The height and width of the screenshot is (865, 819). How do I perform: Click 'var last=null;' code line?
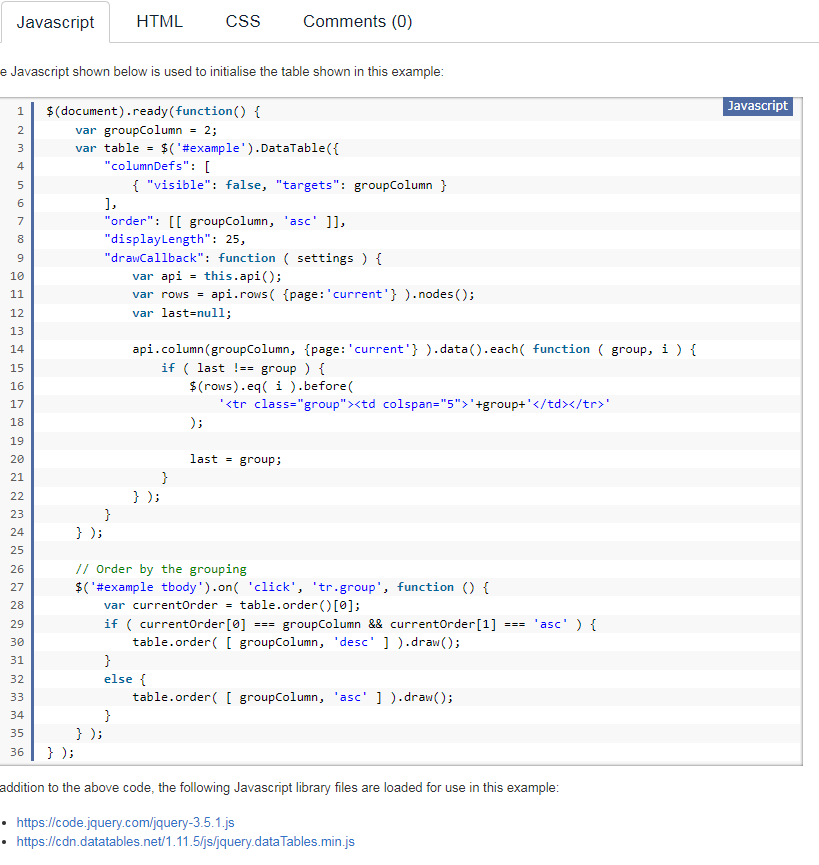[x=182, y=313]
